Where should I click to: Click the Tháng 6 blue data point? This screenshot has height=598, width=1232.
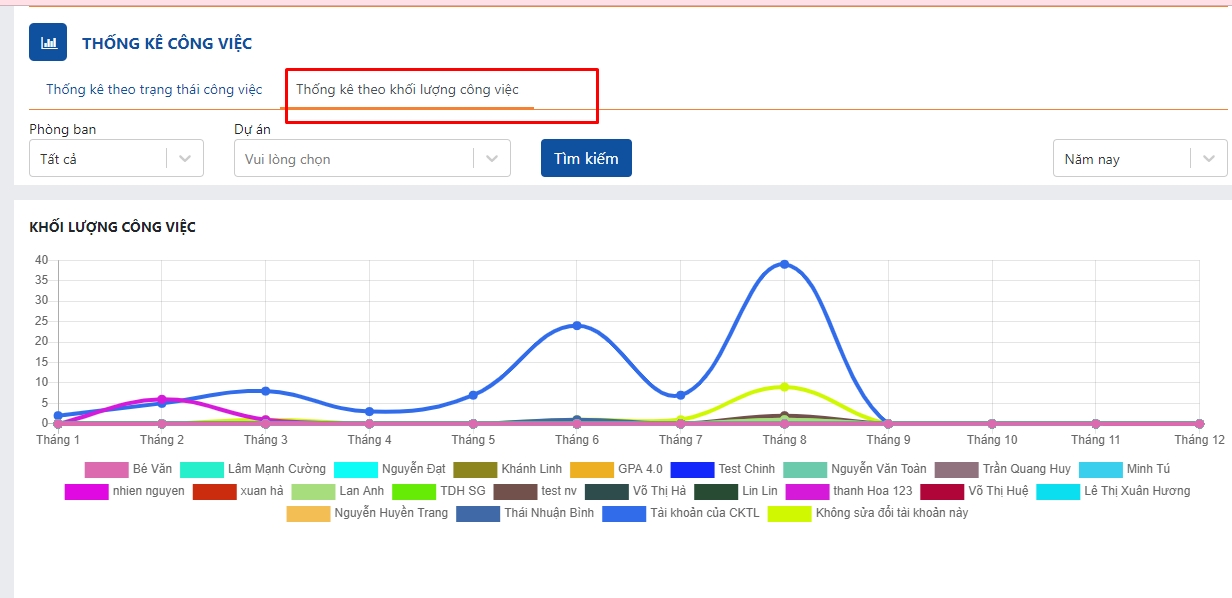click(577, 325)
